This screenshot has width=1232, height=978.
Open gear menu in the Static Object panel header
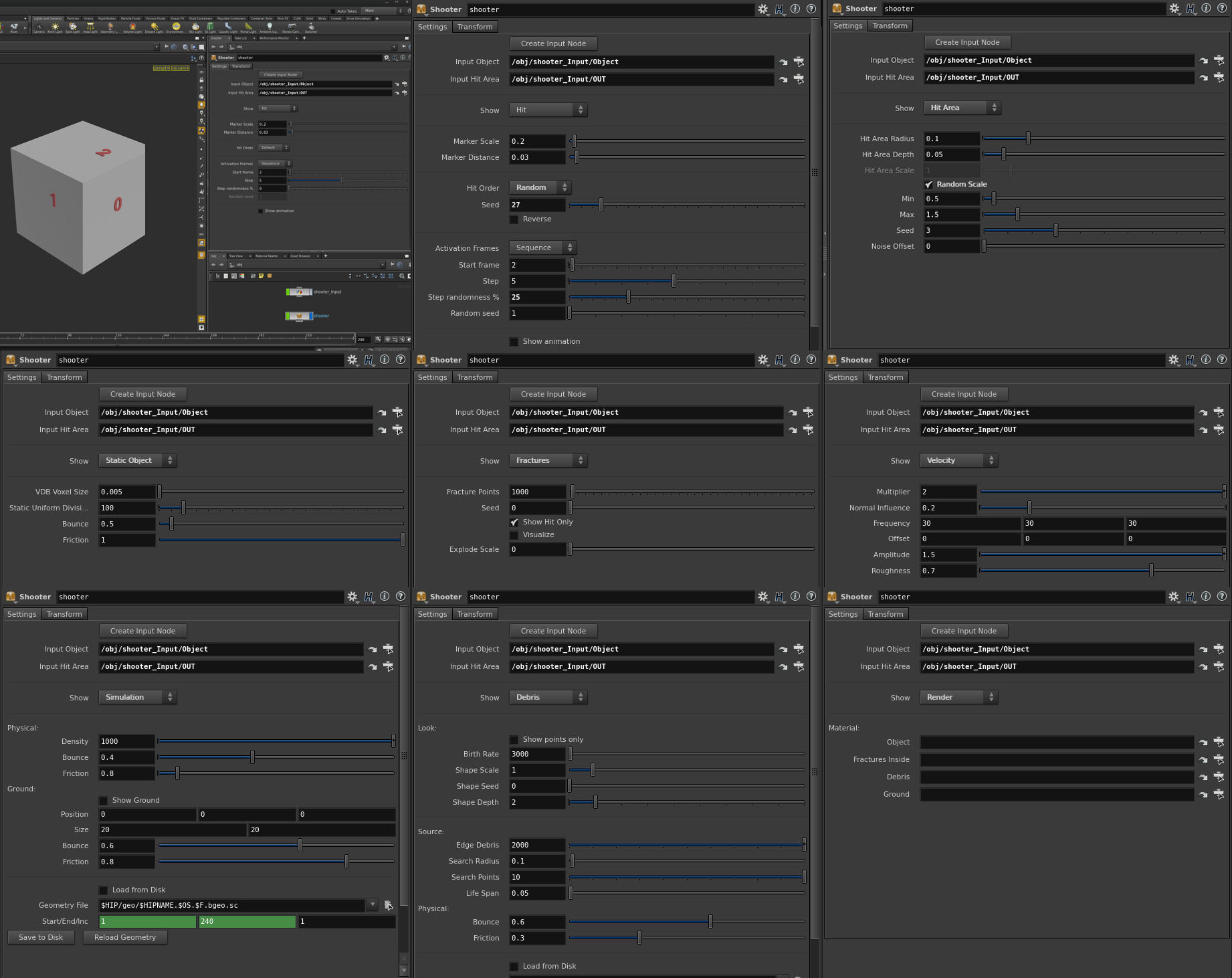pyautogui.click(x=352, y=360)
